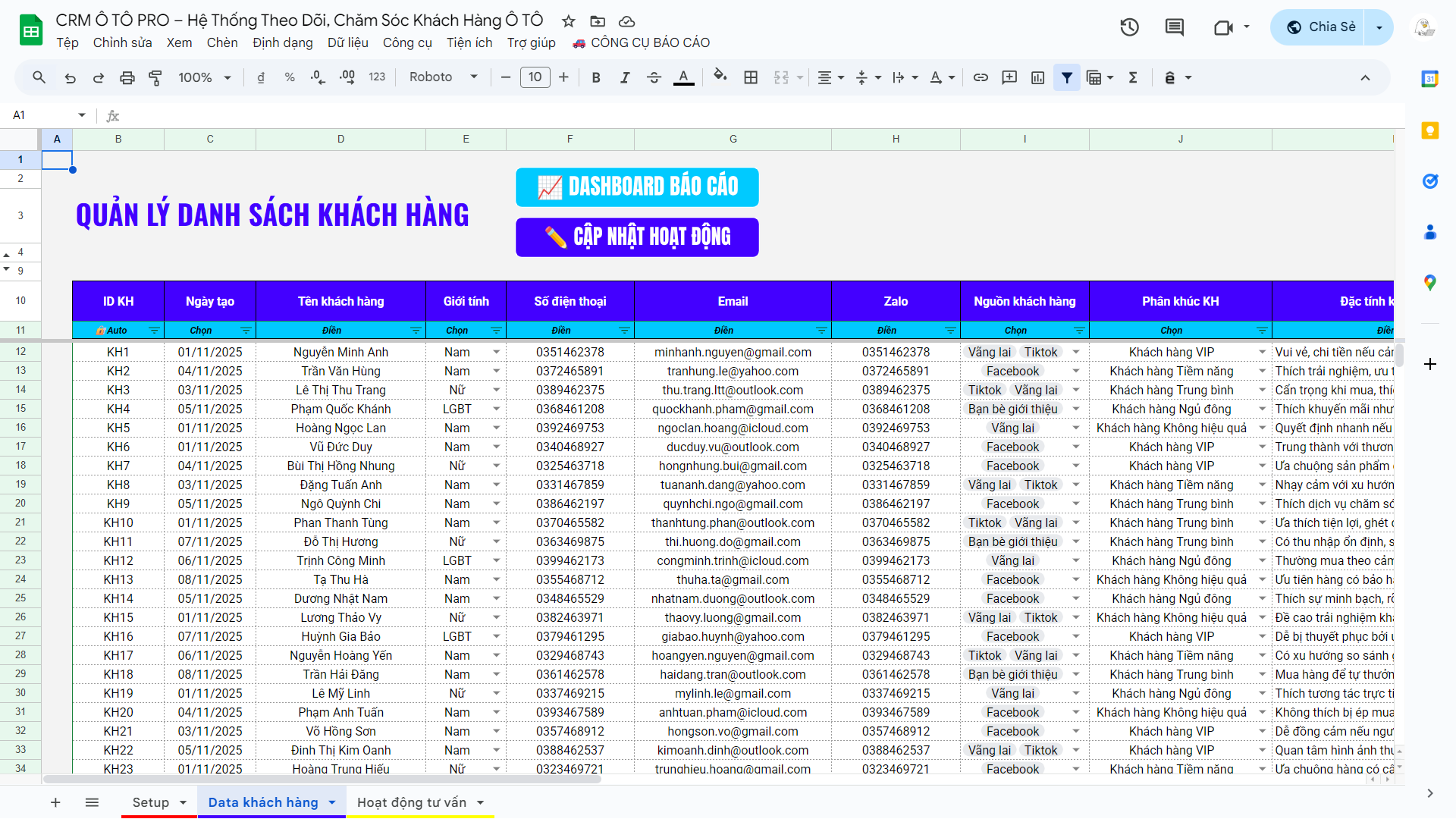
Task: Open gender dropdown for Nguyễn Minh Anh
Action: (x=497, y=352)
